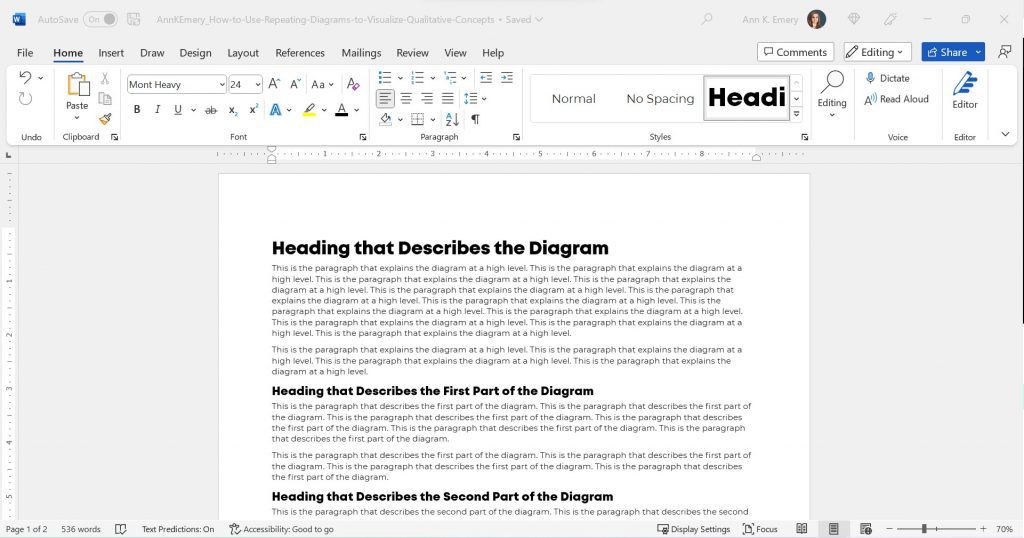This screenshot has width=1024, height=538.
Task: Switch to the Layout tab
Action: [x=243, y=53]
